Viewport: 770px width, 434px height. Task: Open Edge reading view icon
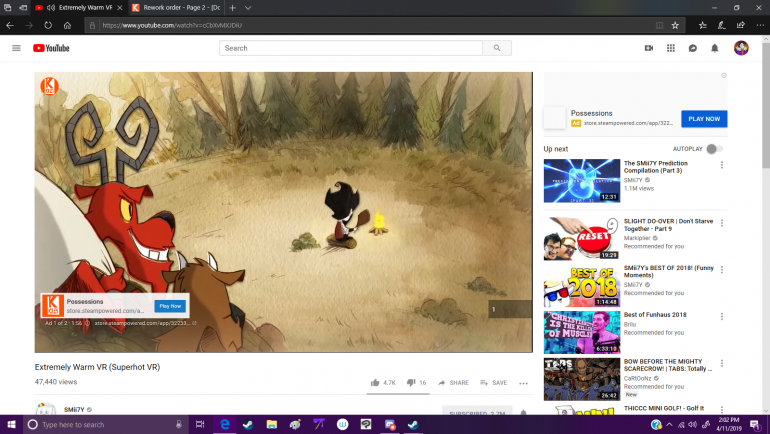pyautogui.click(x=660, y=25)
